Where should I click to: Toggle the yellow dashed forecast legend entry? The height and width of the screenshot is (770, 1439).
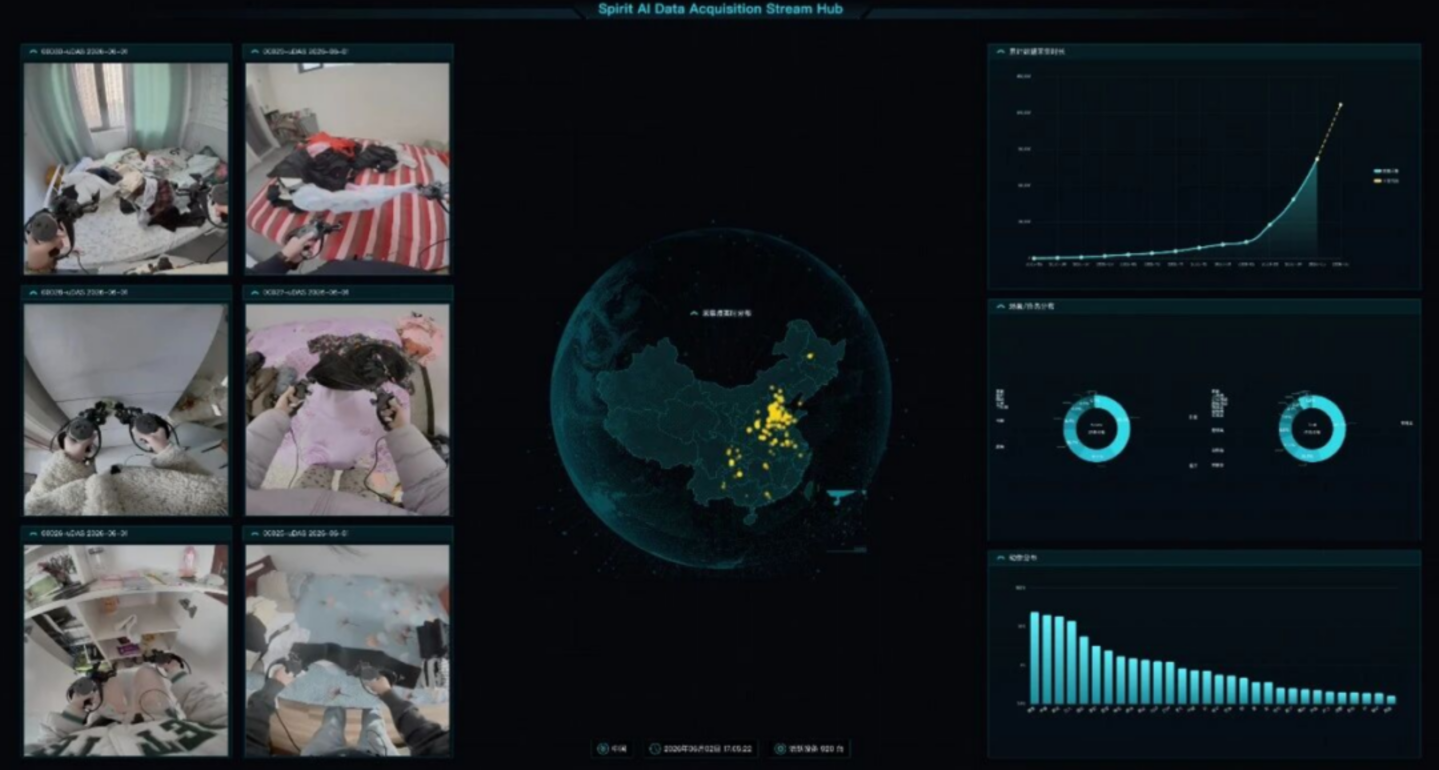pos(1386,181)
